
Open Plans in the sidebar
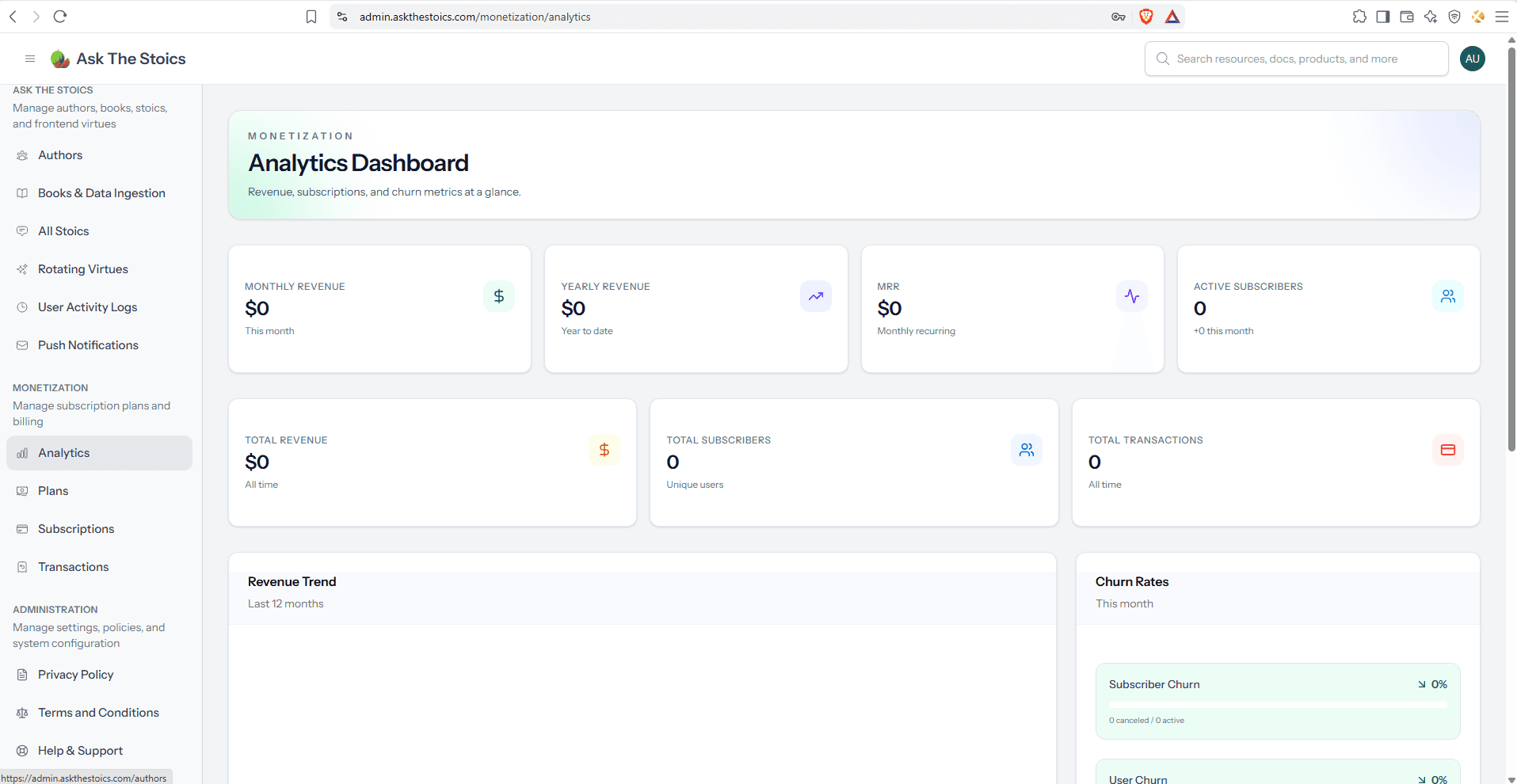[x=99, y=491]
